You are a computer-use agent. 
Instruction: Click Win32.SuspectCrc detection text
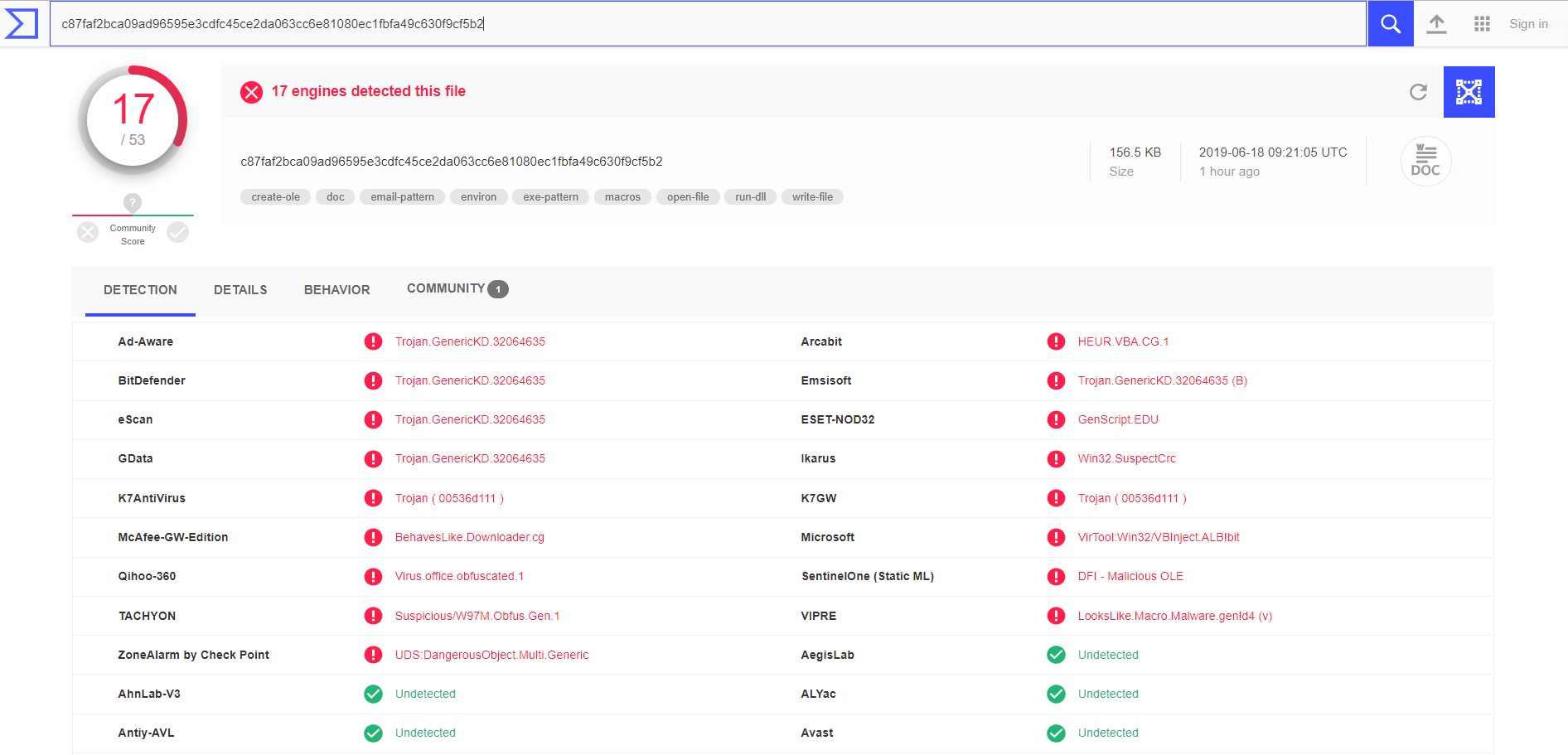pyautogui.click(x=1126, y=458)
